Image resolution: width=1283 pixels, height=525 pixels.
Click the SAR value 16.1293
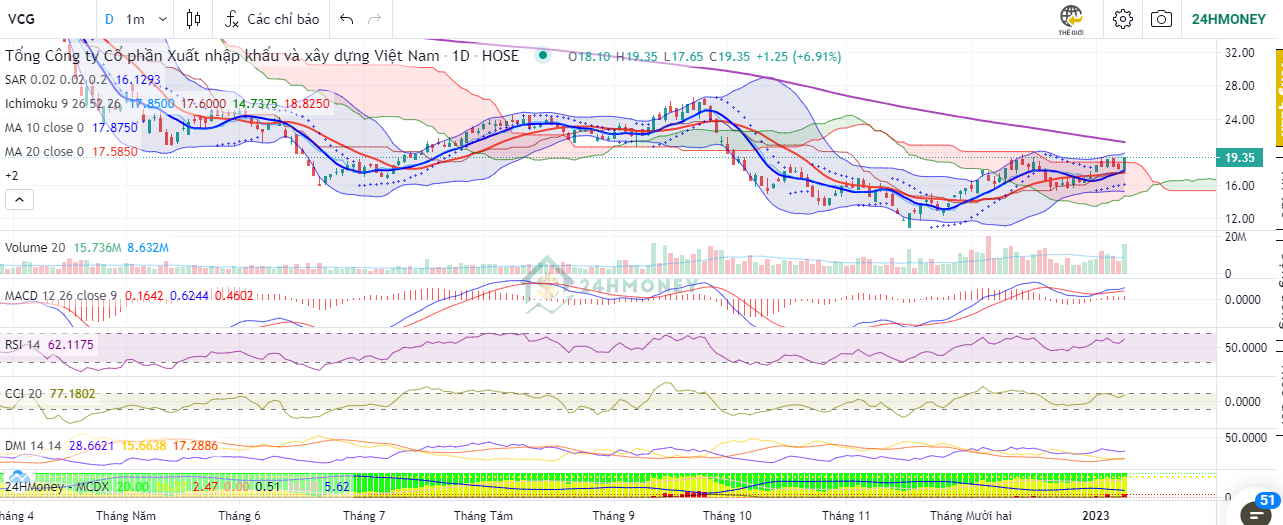[x=138, y=79]
